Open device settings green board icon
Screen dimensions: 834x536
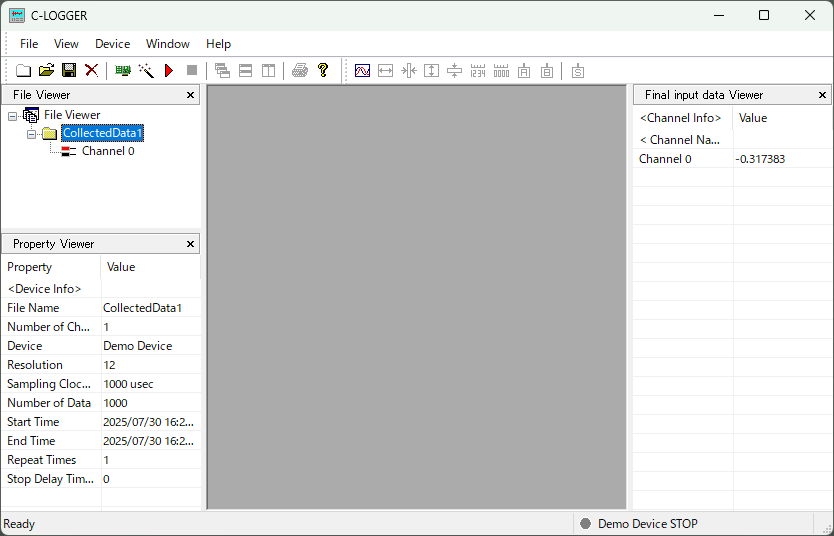coord(123,70)
